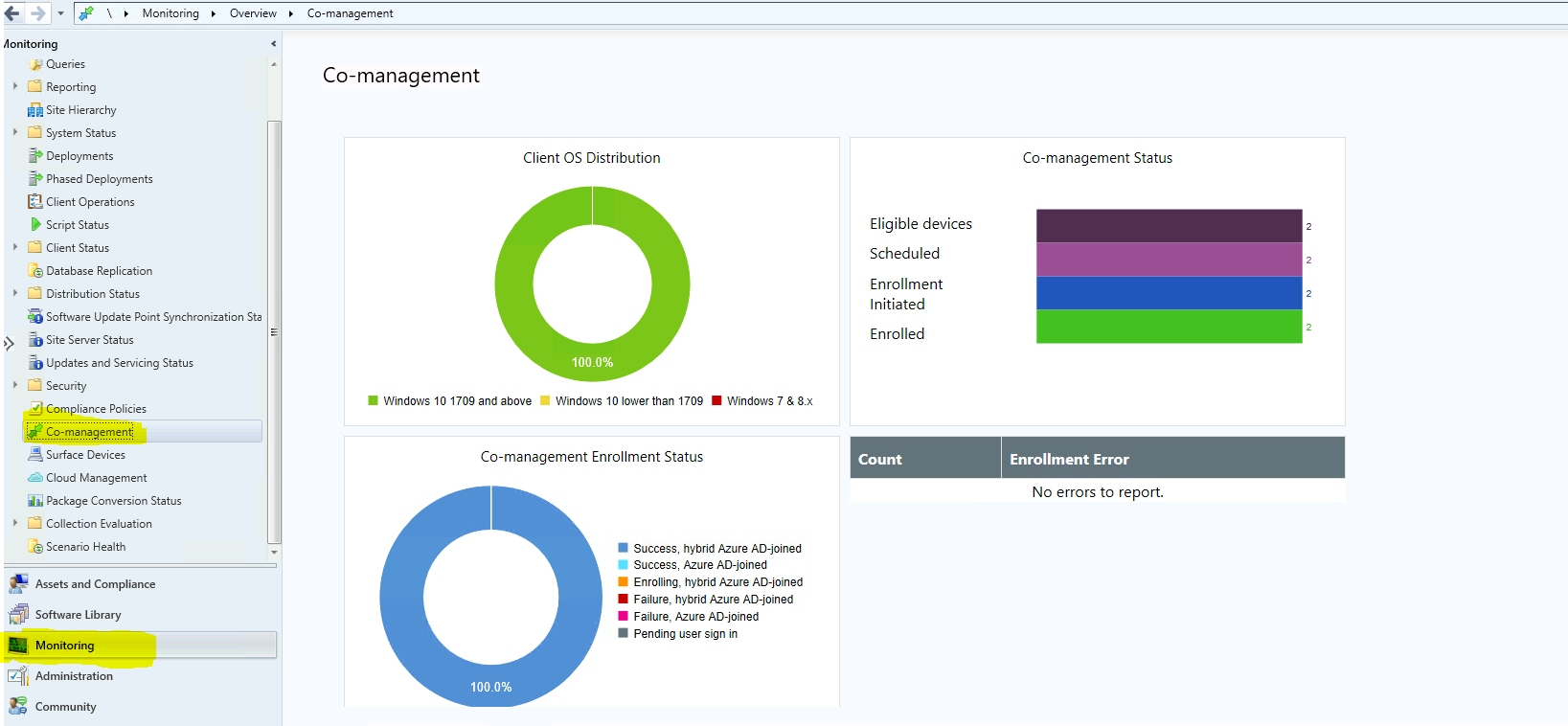Click the Package Conversion Status icon
The height and width of the screenshot is (726, 1568).
click(35, 501)
